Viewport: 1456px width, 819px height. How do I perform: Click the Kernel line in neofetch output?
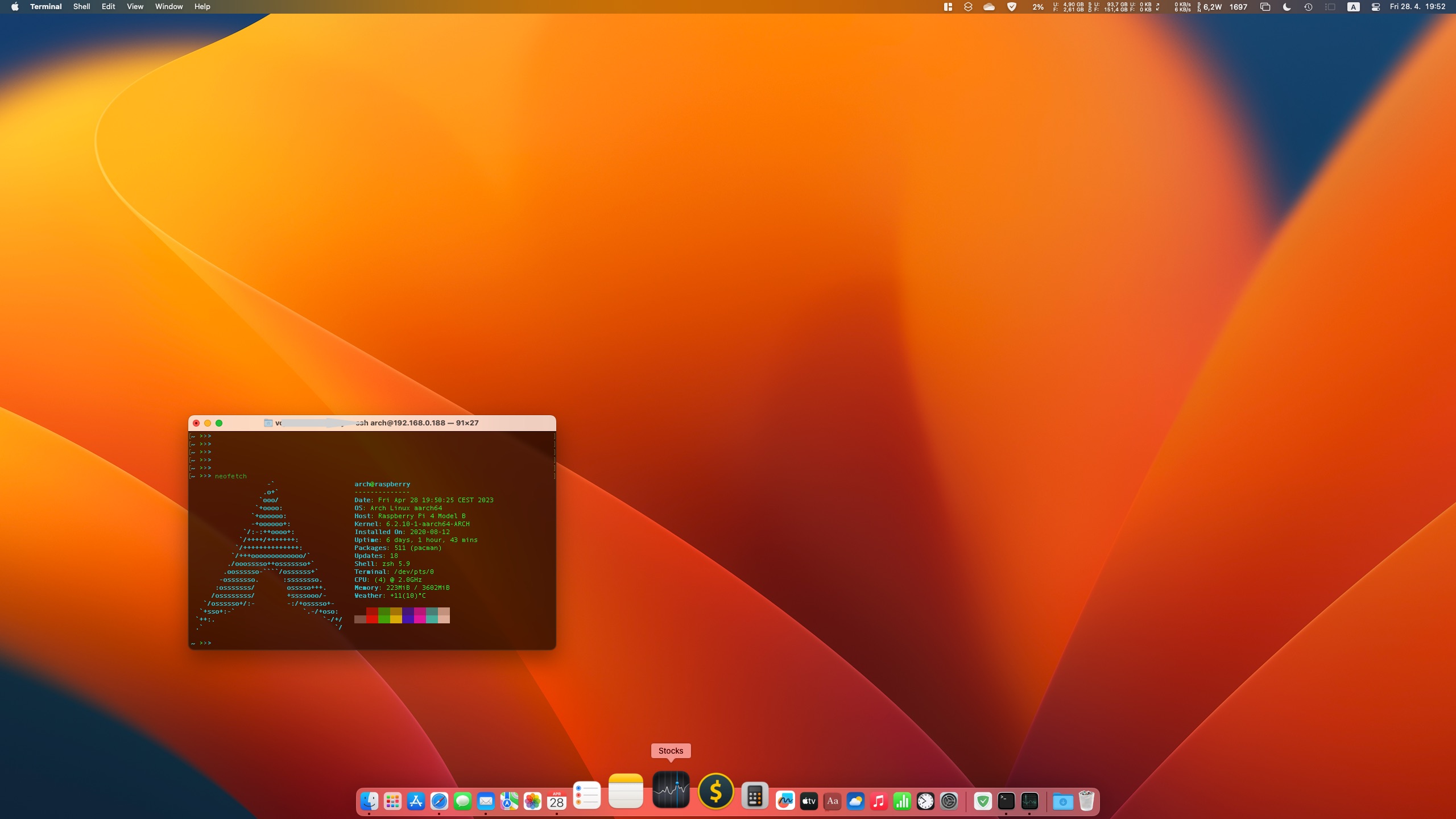(412, 524)
